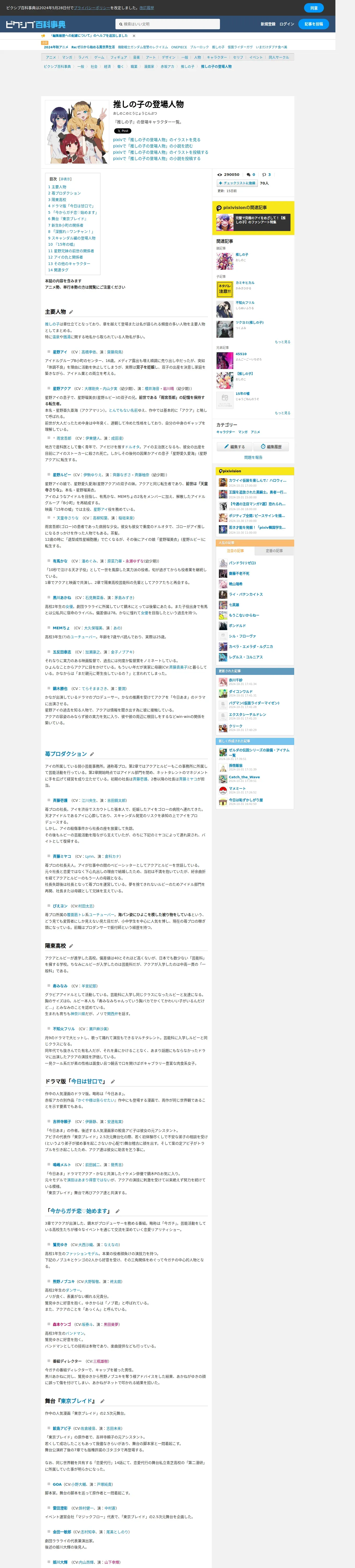Screen dimensions: 355x1568
Task: Click the ピクシブ百科事典 logo
Action: click(36, 24)
